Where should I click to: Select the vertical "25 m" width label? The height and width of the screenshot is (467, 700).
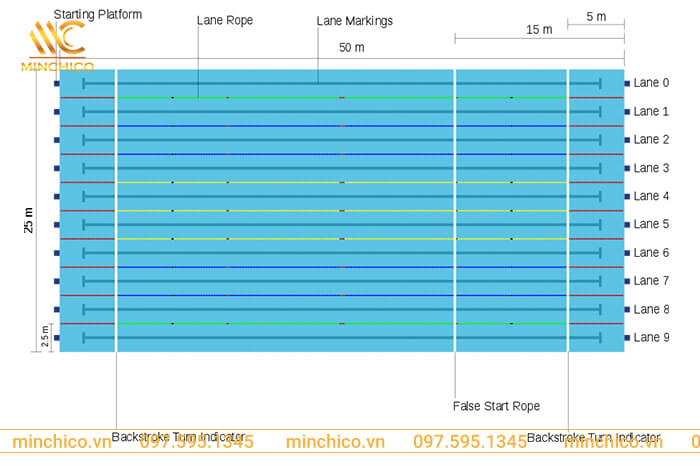pos(29,219)
